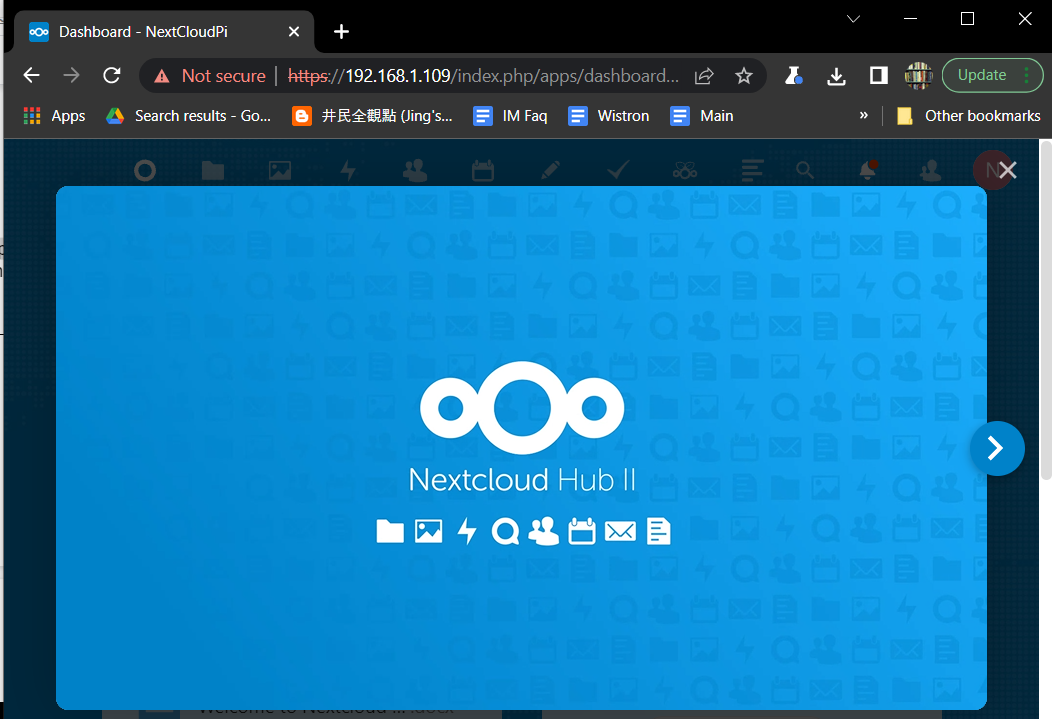Open Activity lightning icon in Nextcloud header
This screenshot has height=719, width=1052.
tap(348, 170)
